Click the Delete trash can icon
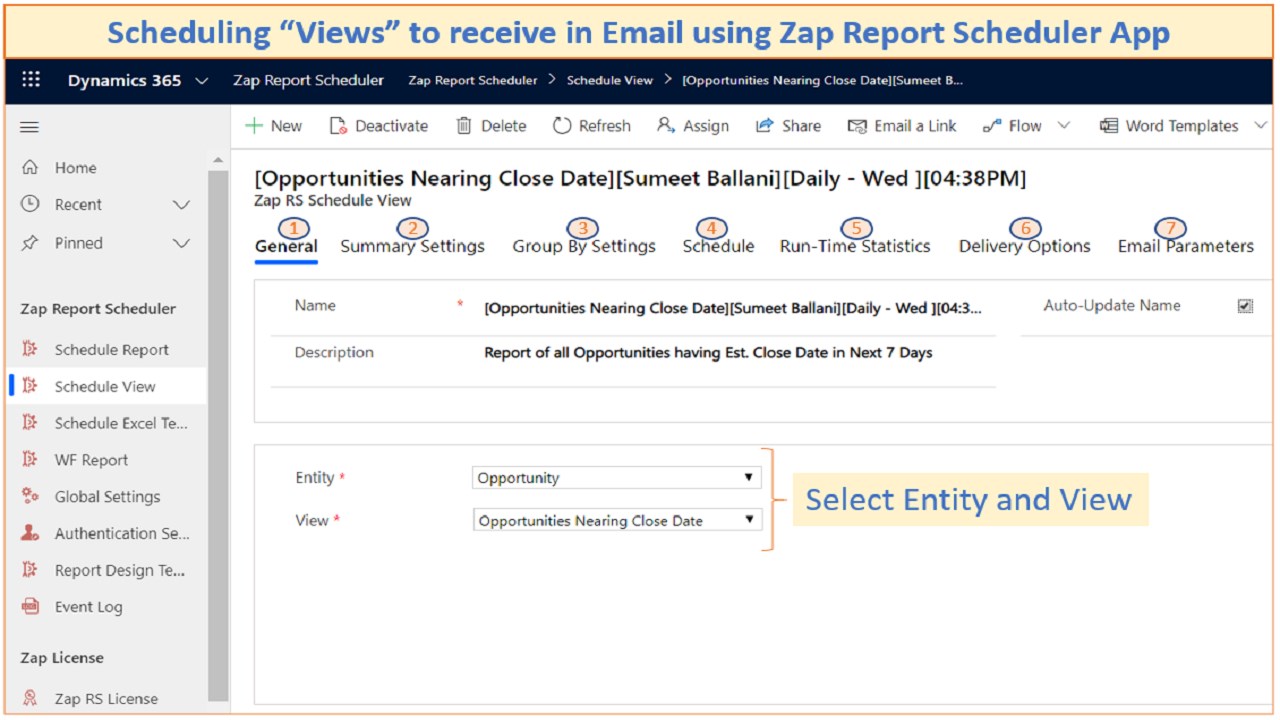Screen dimensions: 1280x720 [464, 125]
